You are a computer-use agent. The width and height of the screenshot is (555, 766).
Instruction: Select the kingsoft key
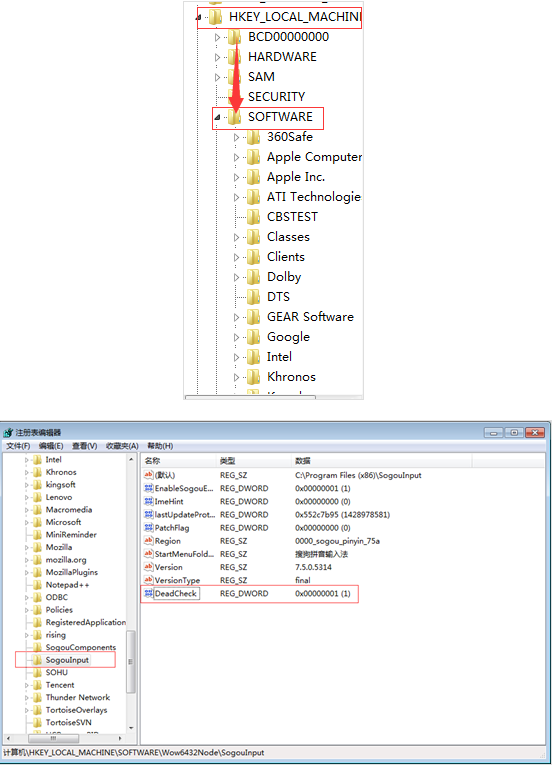click(61, 485)
